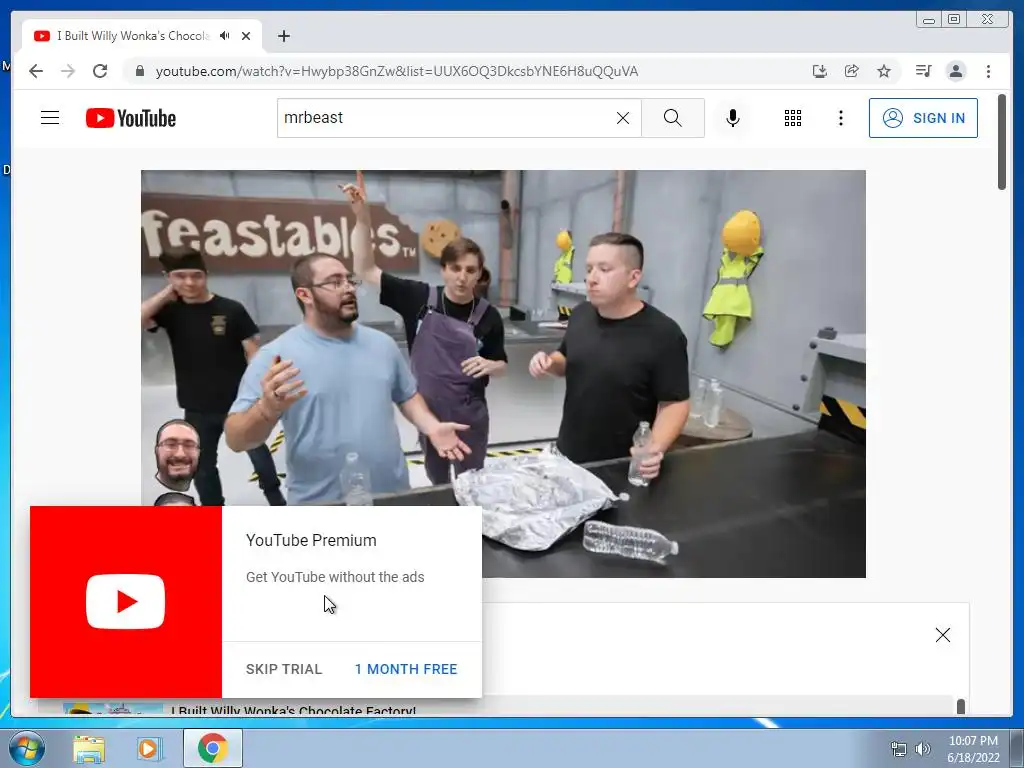
Task: Go to YouTube home via logo
Action: [x=131, y=118]
